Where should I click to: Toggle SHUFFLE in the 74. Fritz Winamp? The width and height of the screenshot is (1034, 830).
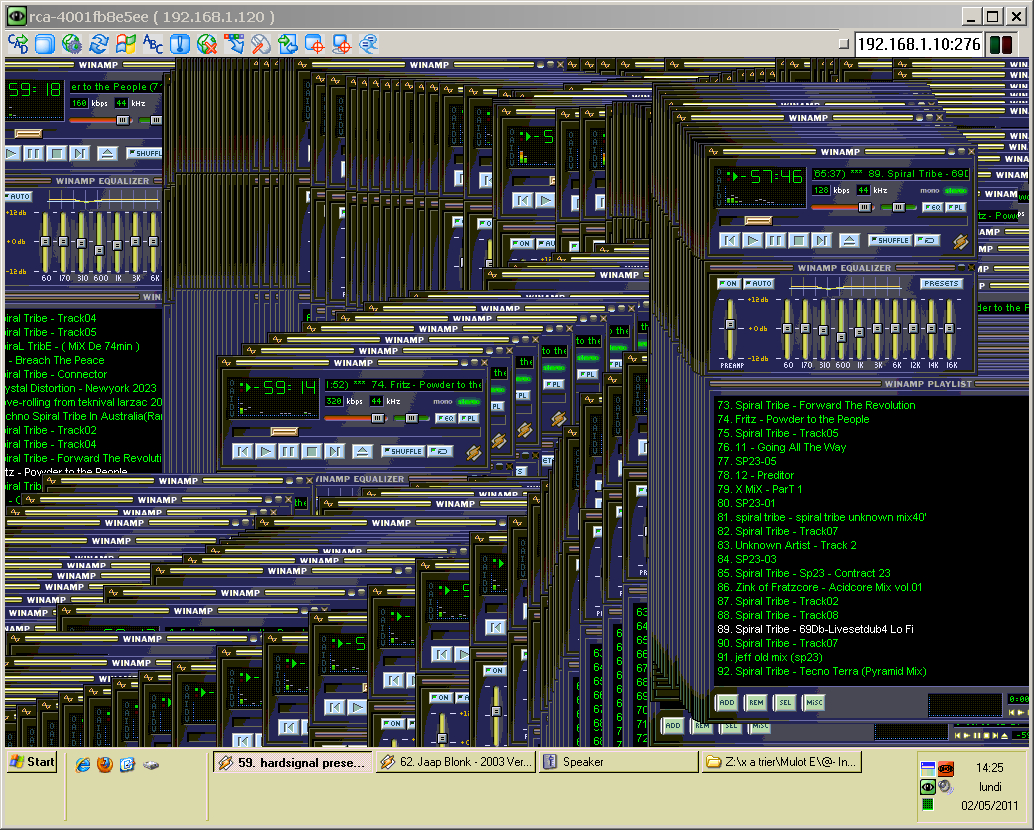tap(403, 452)
